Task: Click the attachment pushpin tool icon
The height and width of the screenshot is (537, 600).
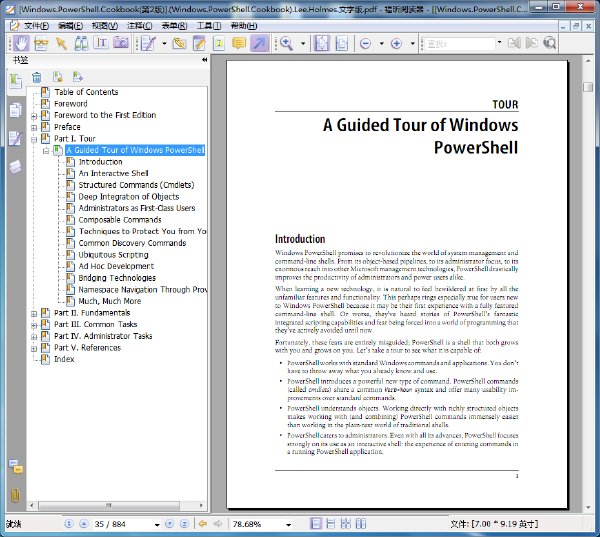Action: tap(179, 43)
